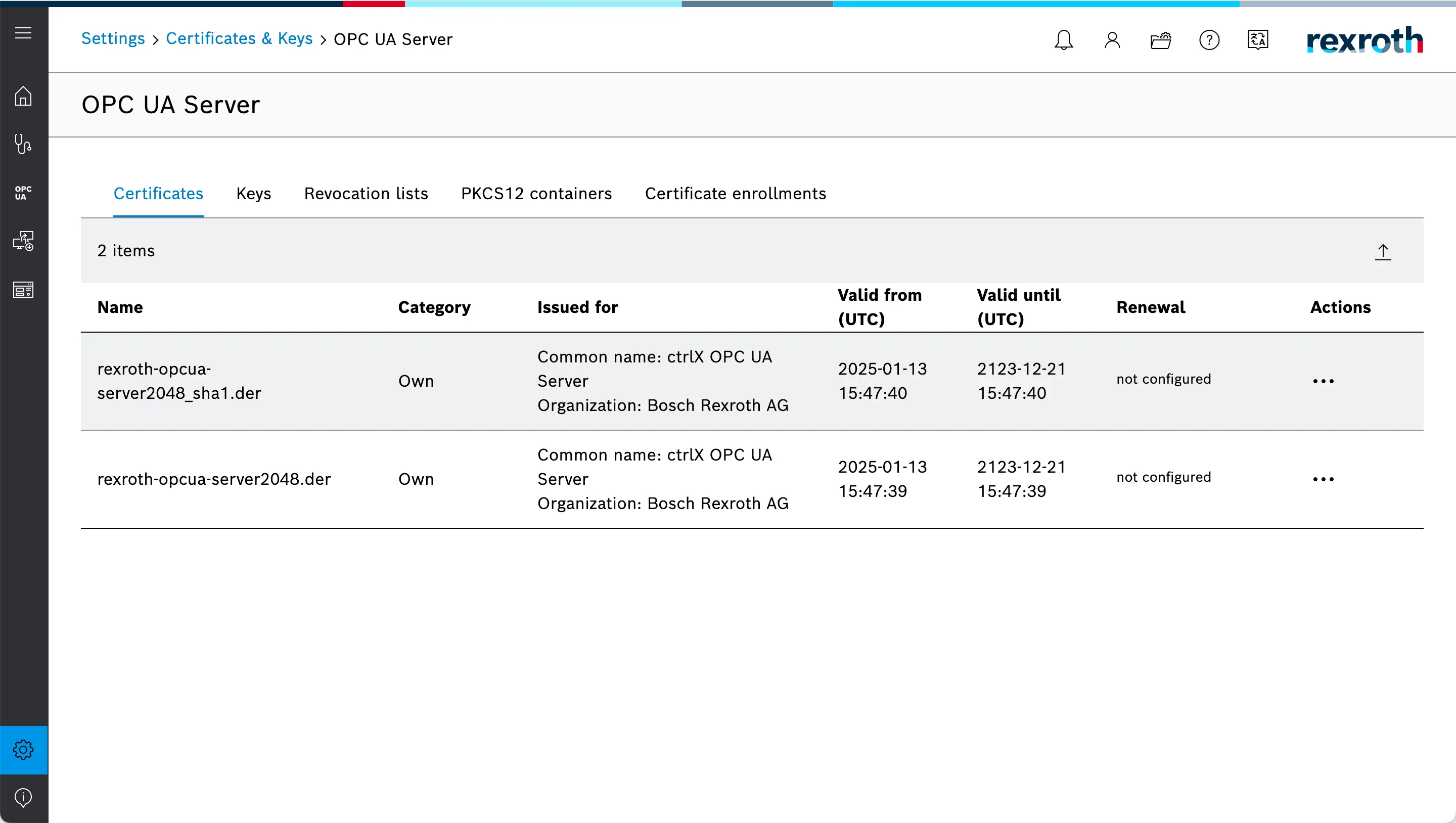This screenshot has height=823, width=1456.
Task: Open actions menu for server2048_sha1.der
Action: (1323, 382)
